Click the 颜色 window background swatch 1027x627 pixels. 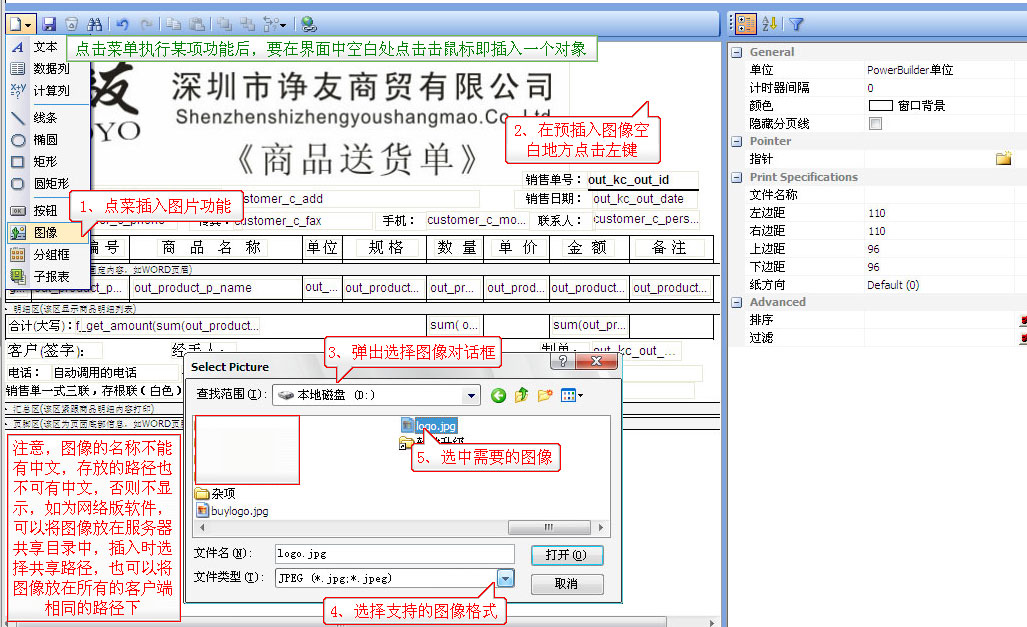click(x=880, y=106)
